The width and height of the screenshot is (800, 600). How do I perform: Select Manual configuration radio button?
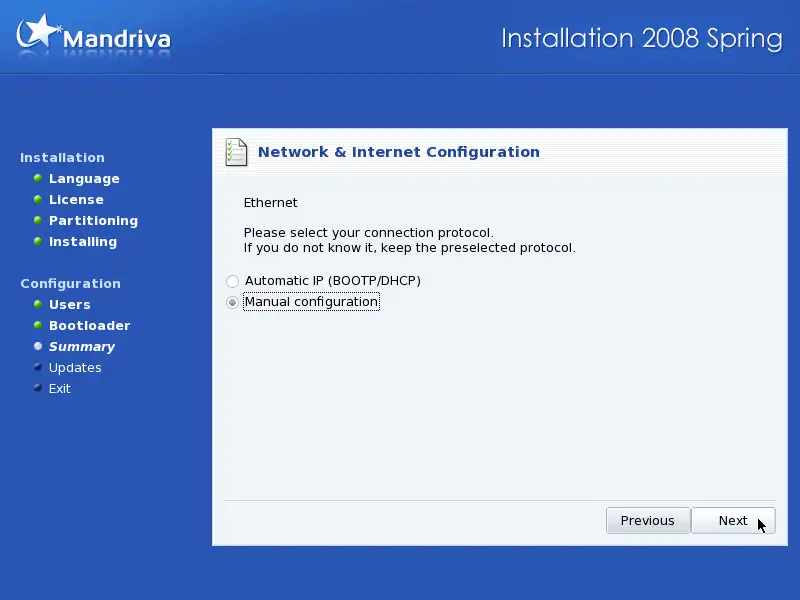pos(232,303)
